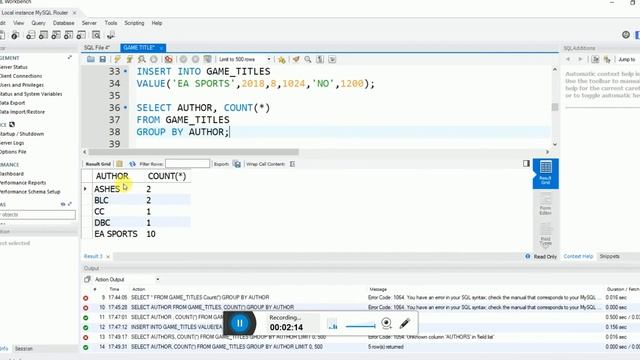Toggle the recorder webcam icon
The image size is (640, 360).
pos(386,323)
